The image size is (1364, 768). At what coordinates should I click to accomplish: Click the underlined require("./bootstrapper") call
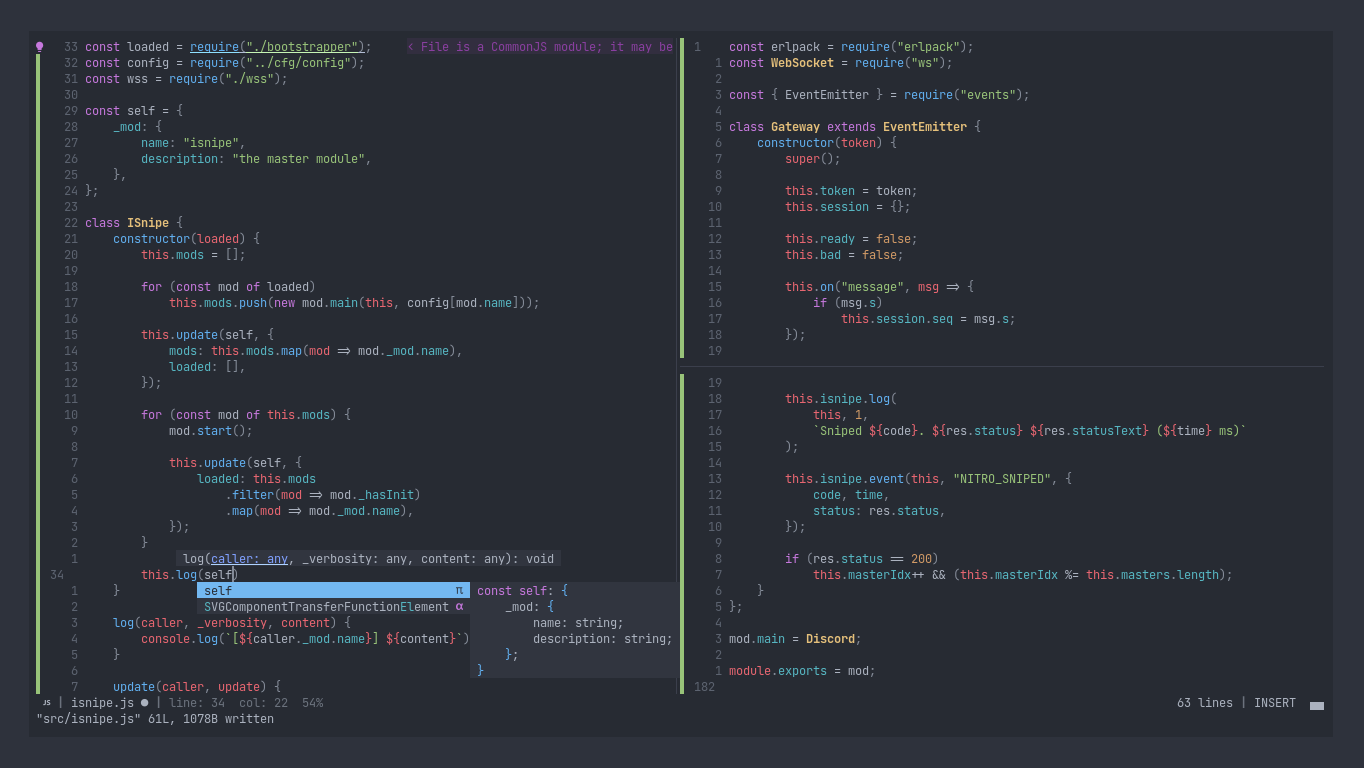click(x=276, y=46)
